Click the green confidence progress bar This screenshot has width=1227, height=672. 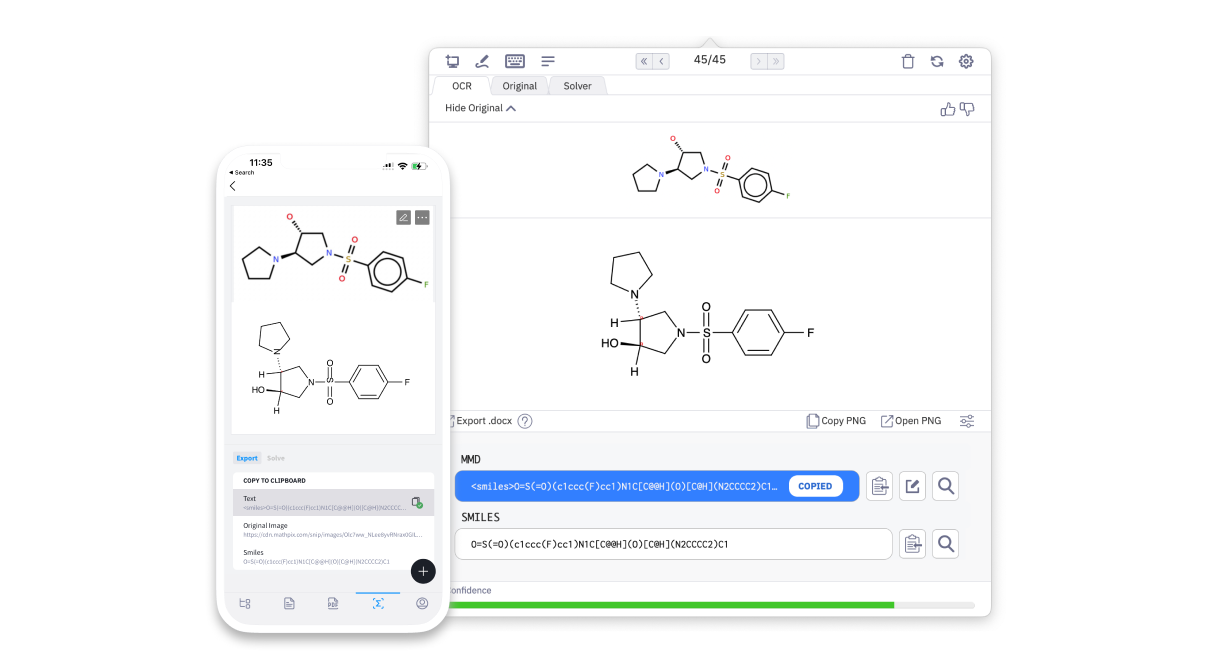point(672,605)
